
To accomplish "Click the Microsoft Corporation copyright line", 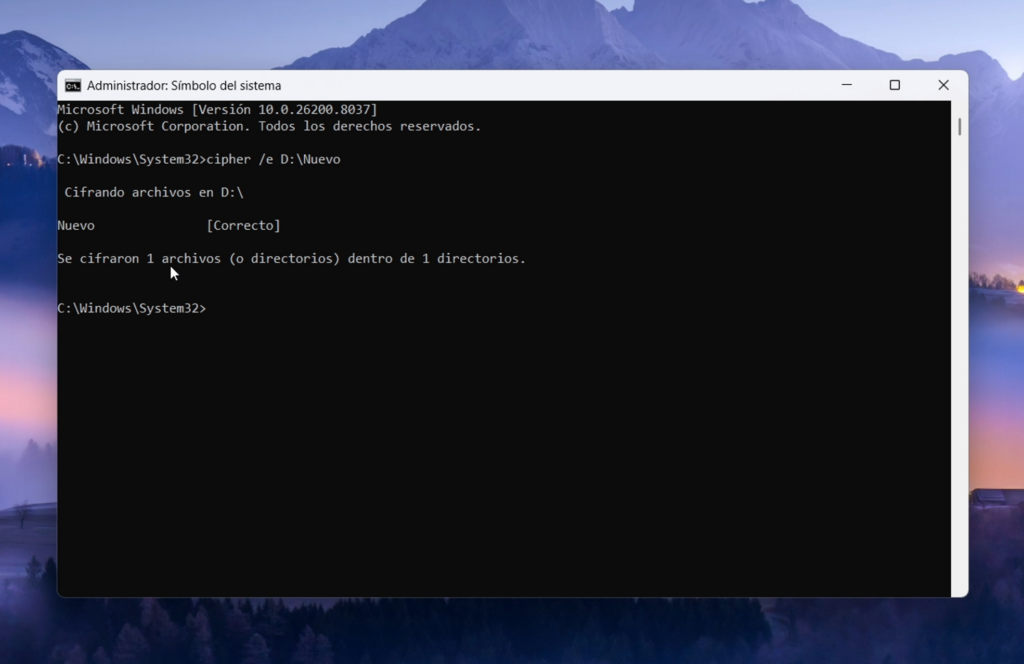I will click(x=269, y=127).
